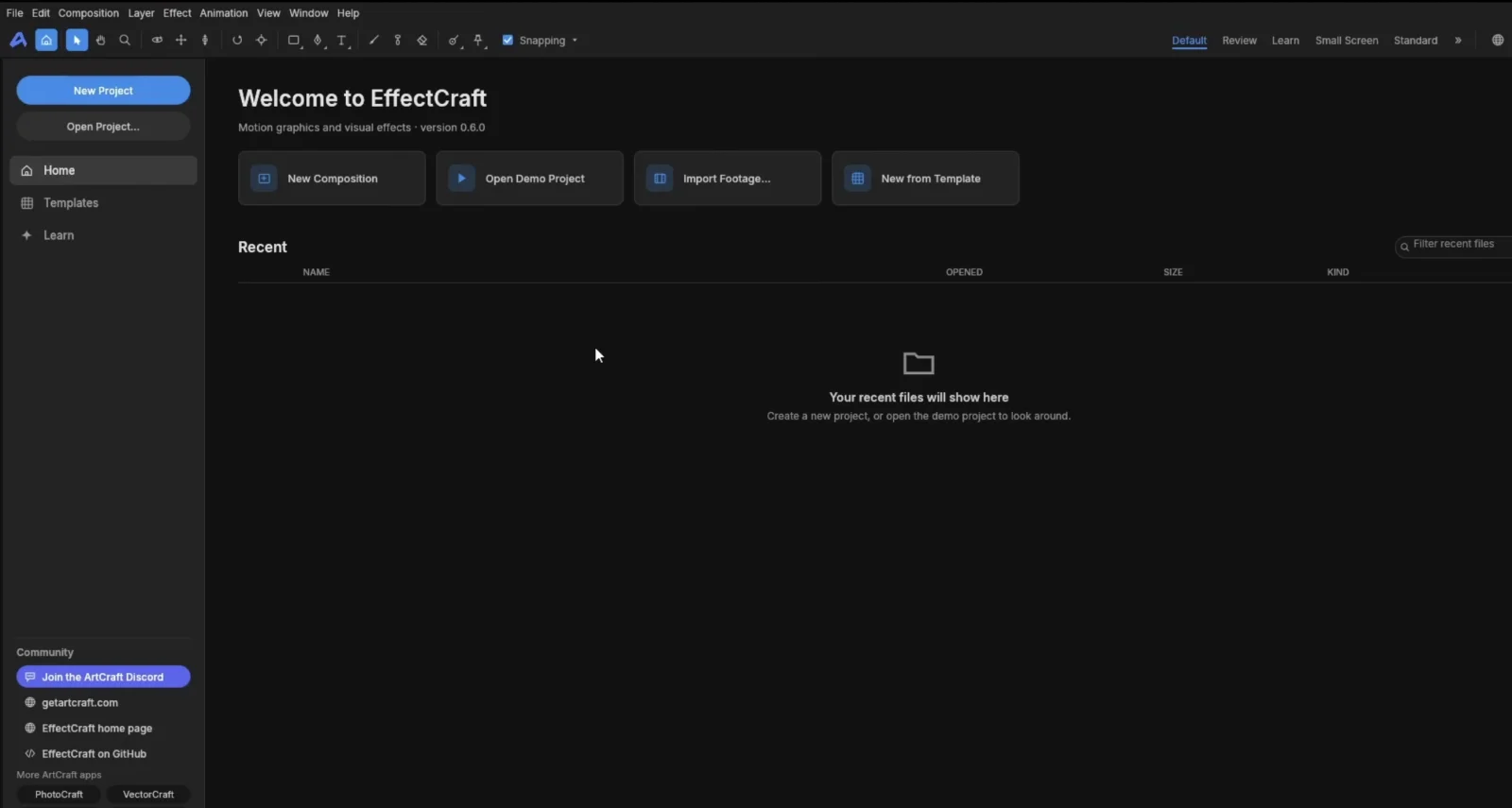The image size is (1512, 808).
Task: Select the Anchor Point tool
Action: click(262, 40)
